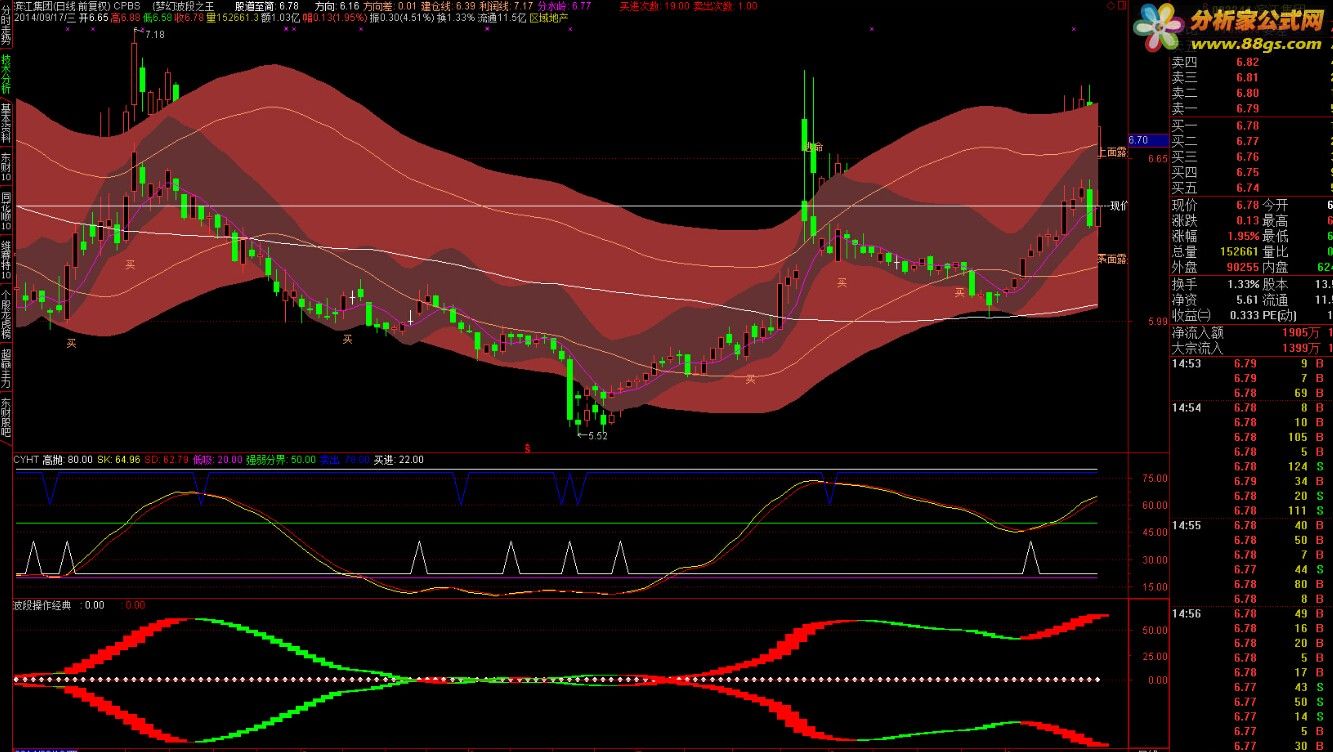Image resolution: width=1333 pixels, height=752 pixels.
Task: Click the 总量 152661 quote field
Action: 1216,252
